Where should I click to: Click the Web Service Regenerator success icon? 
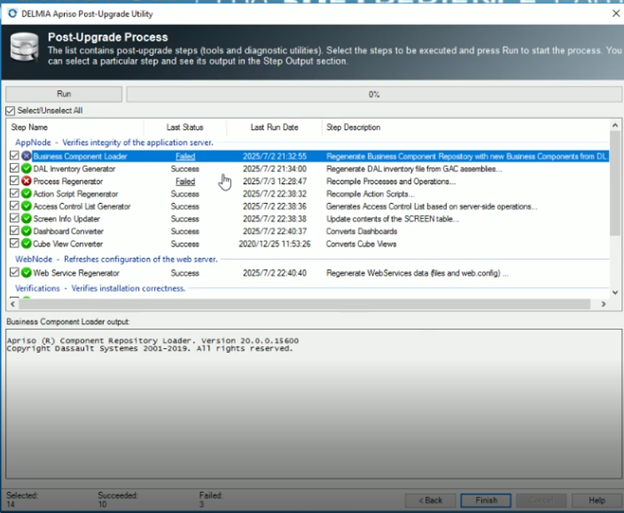(26, 273)
